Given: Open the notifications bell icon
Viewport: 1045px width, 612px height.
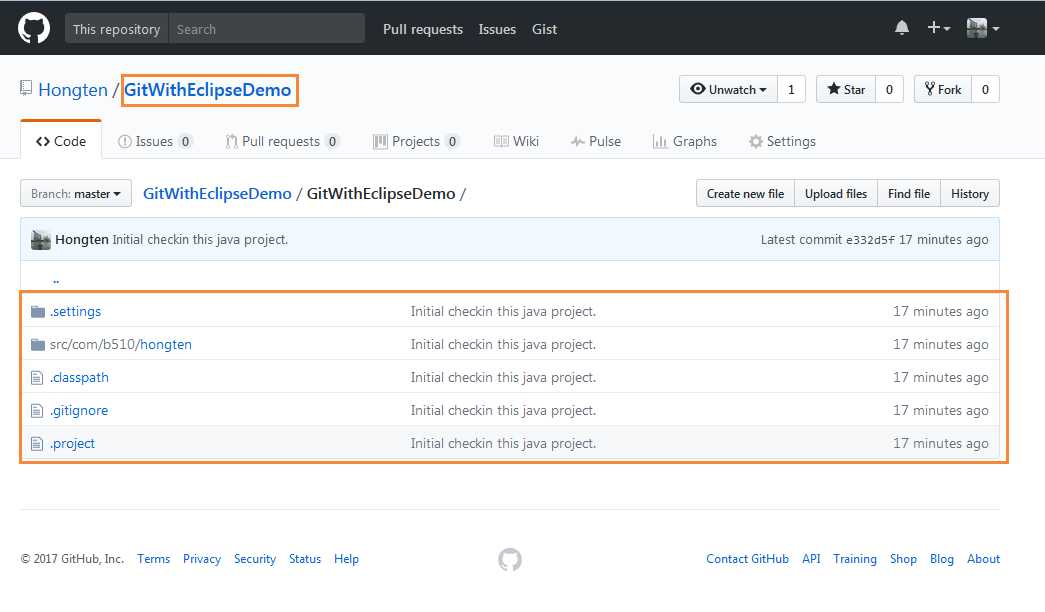Looking at the screenshot, I should [902, 28].
